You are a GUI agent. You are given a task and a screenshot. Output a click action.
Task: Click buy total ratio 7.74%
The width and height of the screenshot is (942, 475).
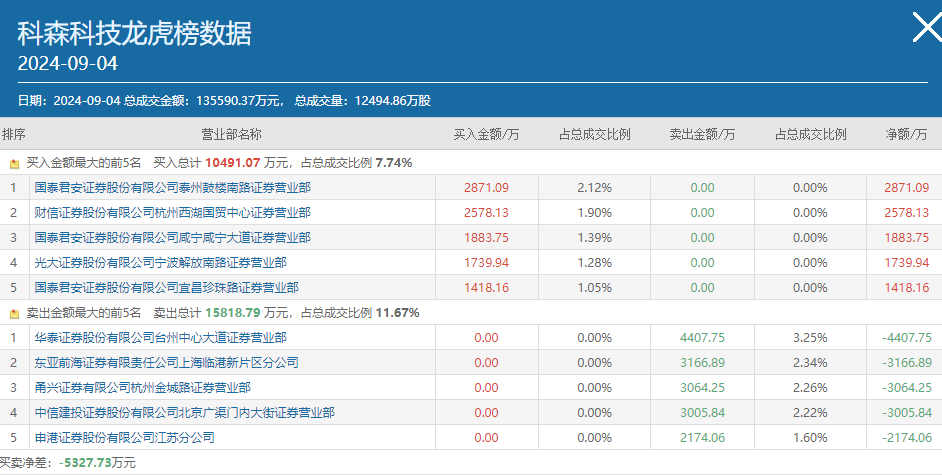click(x=394, y=163)
